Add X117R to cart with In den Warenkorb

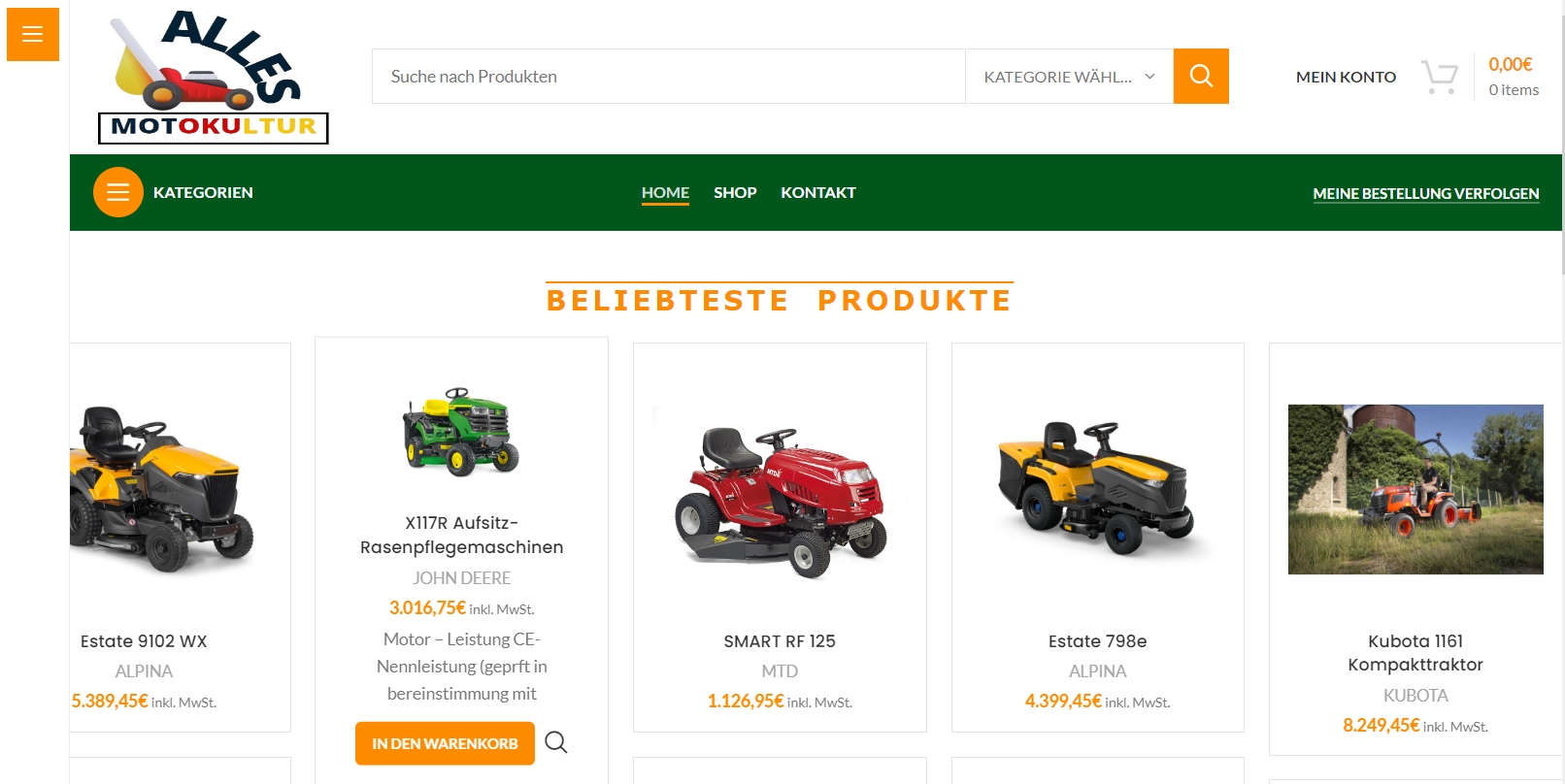tap(445, 743)
